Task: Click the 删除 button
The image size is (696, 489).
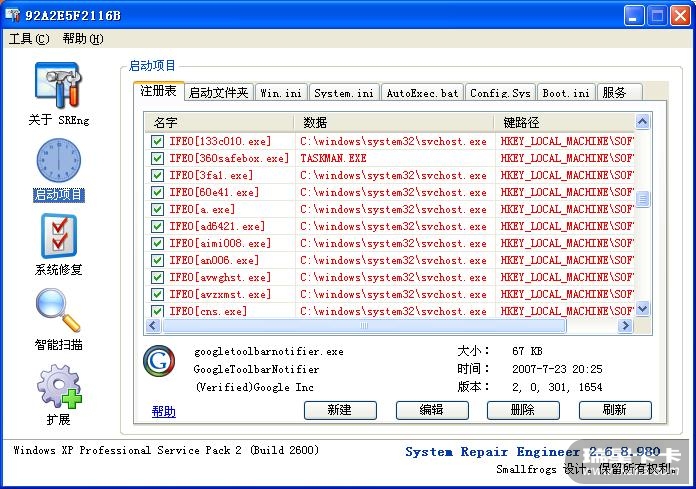Action: coord(523,410)
